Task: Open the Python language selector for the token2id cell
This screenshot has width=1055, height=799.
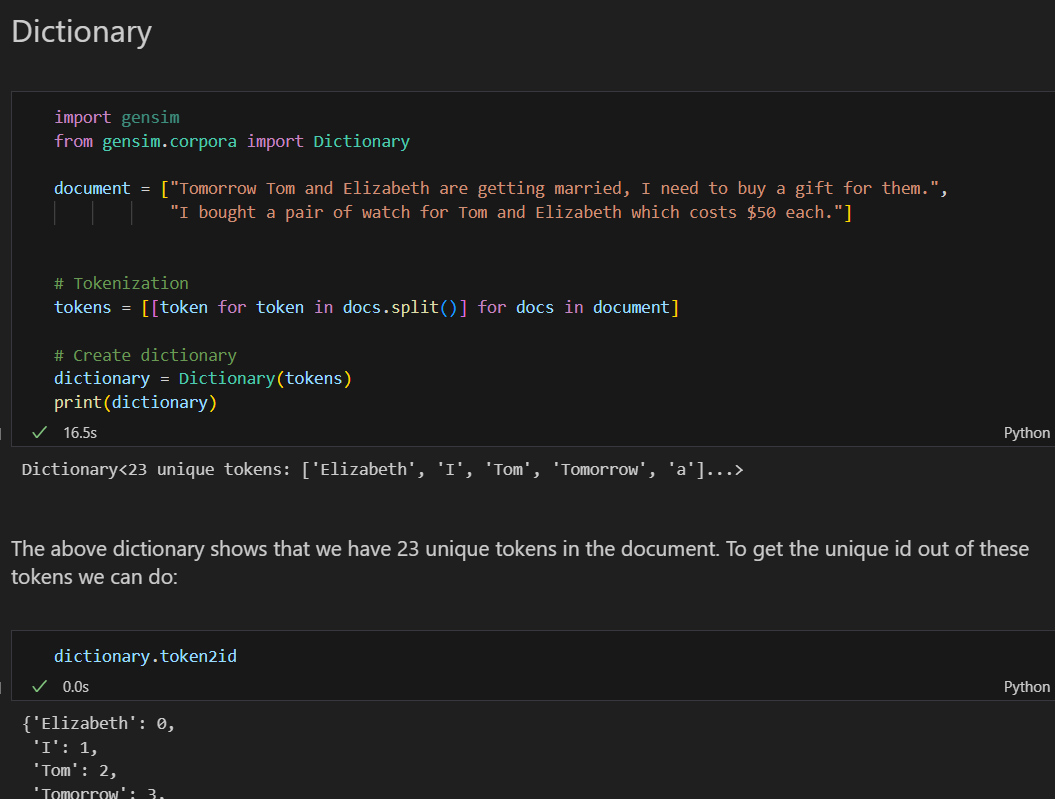Action: (x=1026, y=687)
